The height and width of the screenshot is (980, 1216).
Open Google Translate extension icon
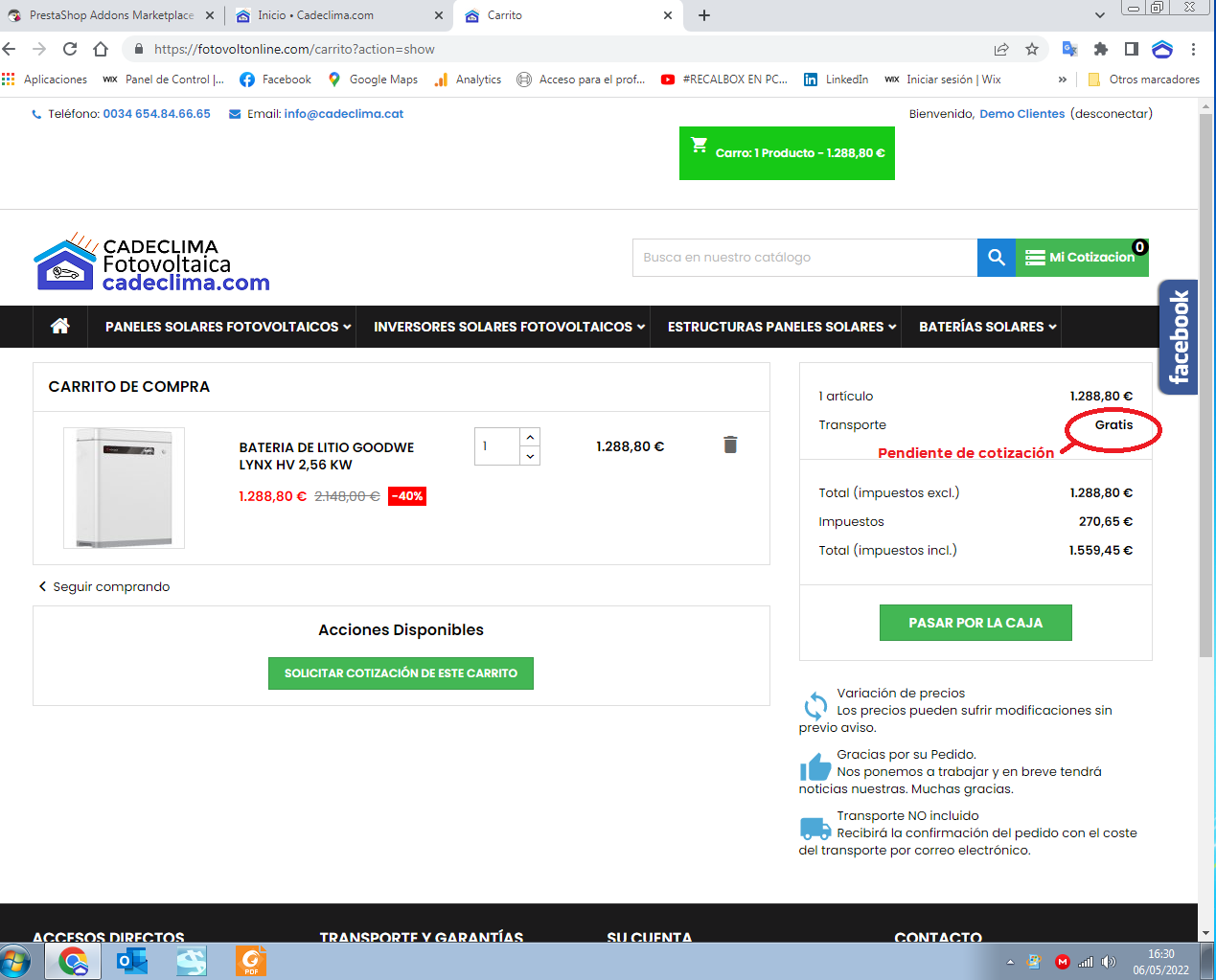1070,49
